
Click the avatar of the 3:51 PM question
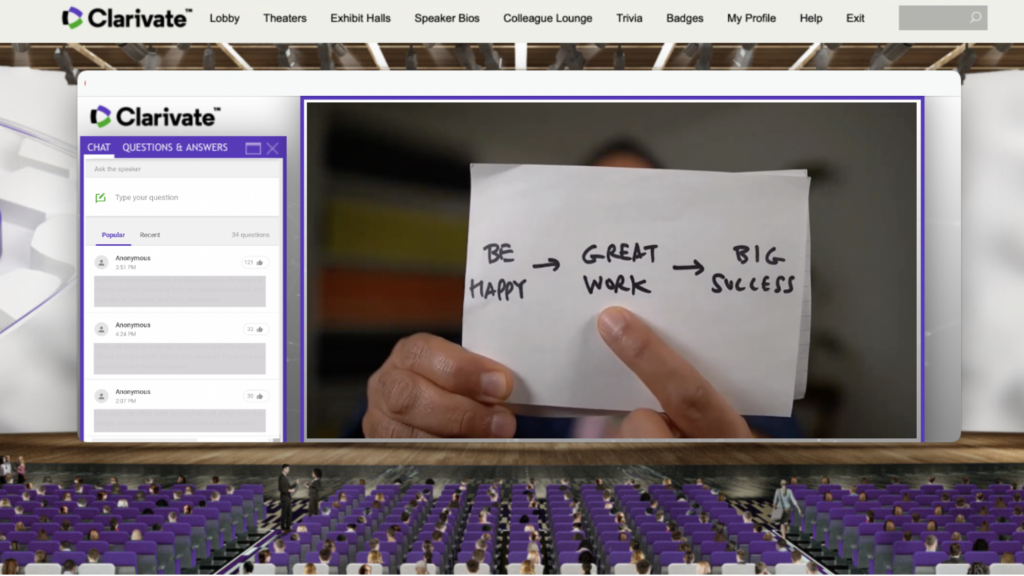(101, 262)
